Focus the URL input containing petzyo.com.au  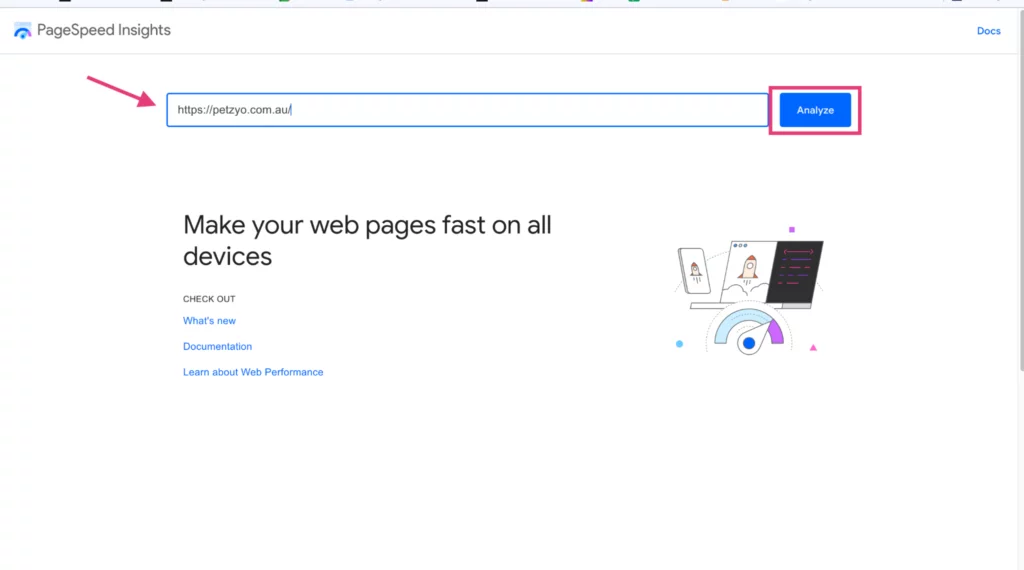tap(467, 110)
